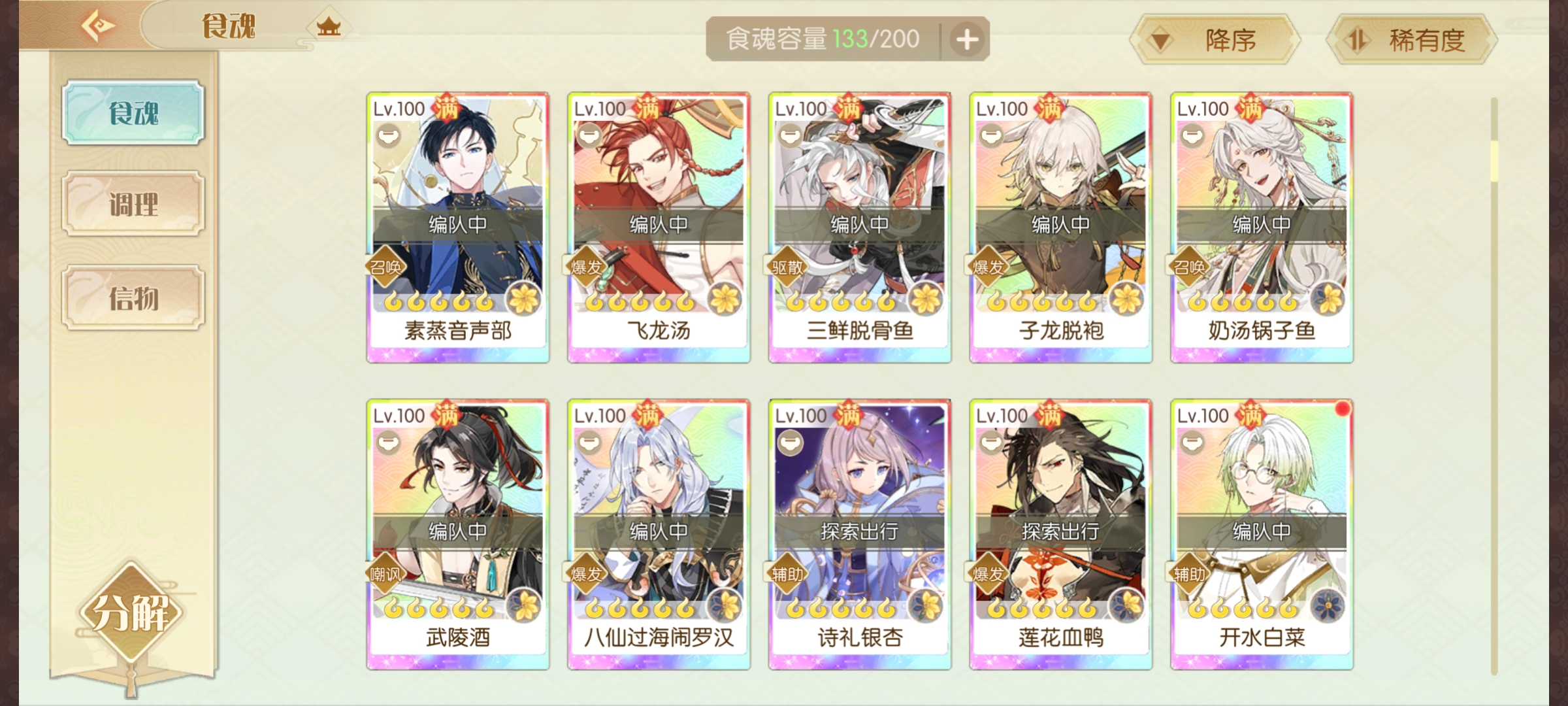Switch to the 调理 tab
The height and width of the screenshot is (706, 1568).
point(133,204)
